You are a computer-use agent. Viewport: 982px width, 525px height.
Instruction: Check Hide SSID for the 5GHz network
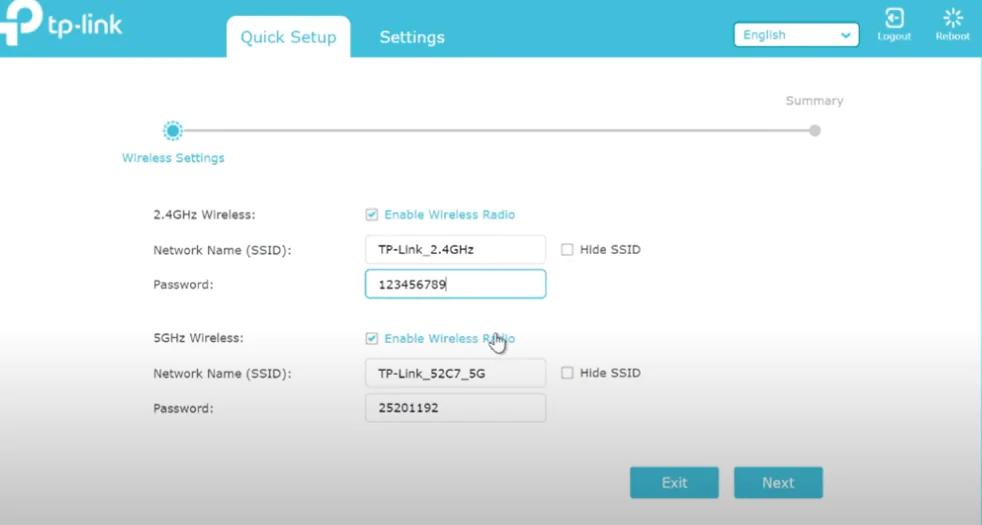567,373
